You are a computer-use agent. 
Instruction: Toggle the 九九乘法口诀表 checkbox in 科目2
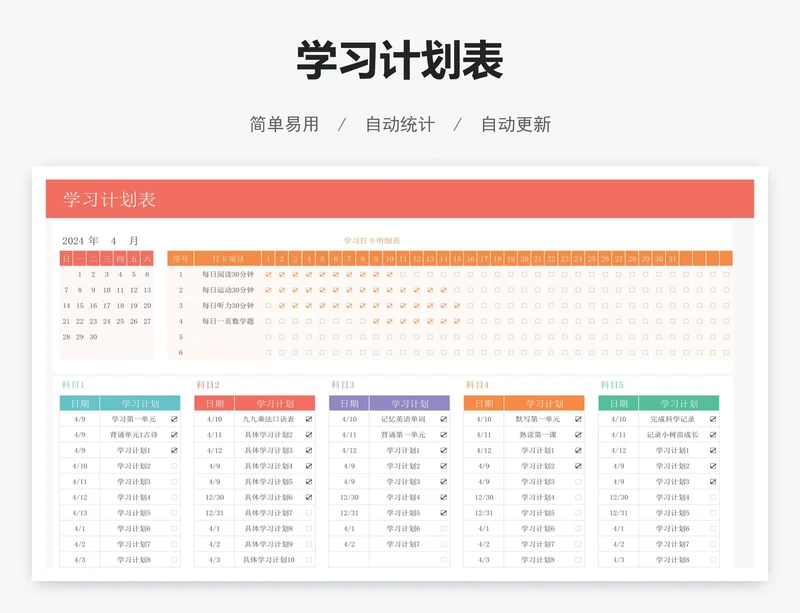point(309,419)
